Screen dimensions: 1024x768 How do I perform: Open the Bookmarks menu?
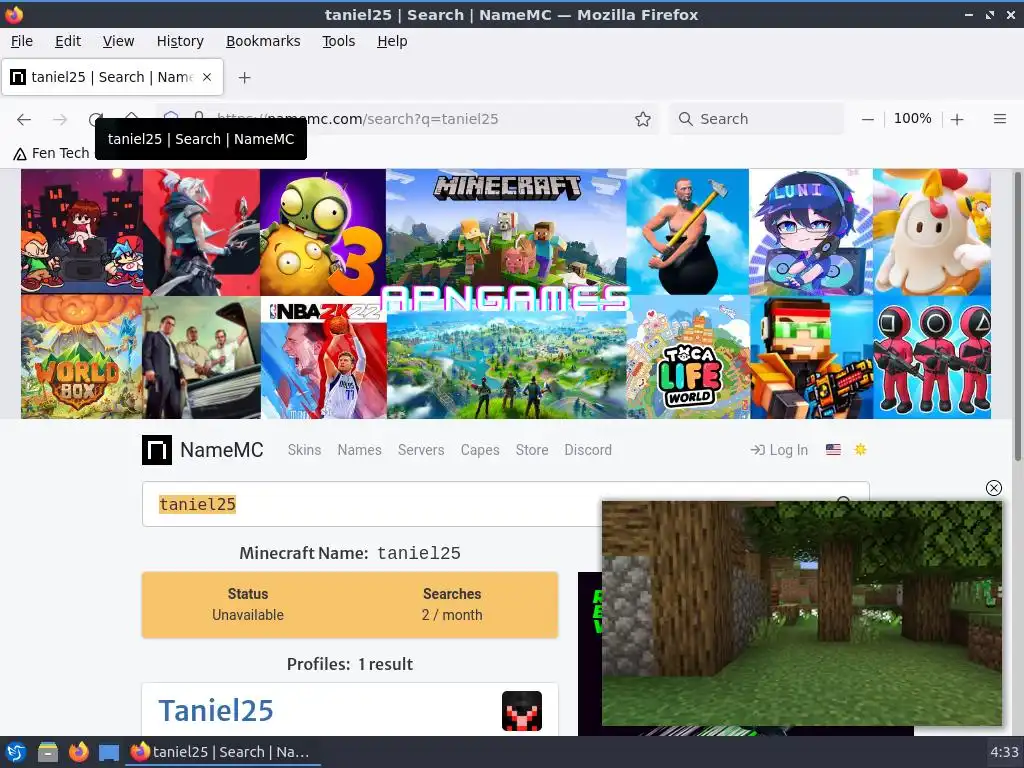coord(263,41)
